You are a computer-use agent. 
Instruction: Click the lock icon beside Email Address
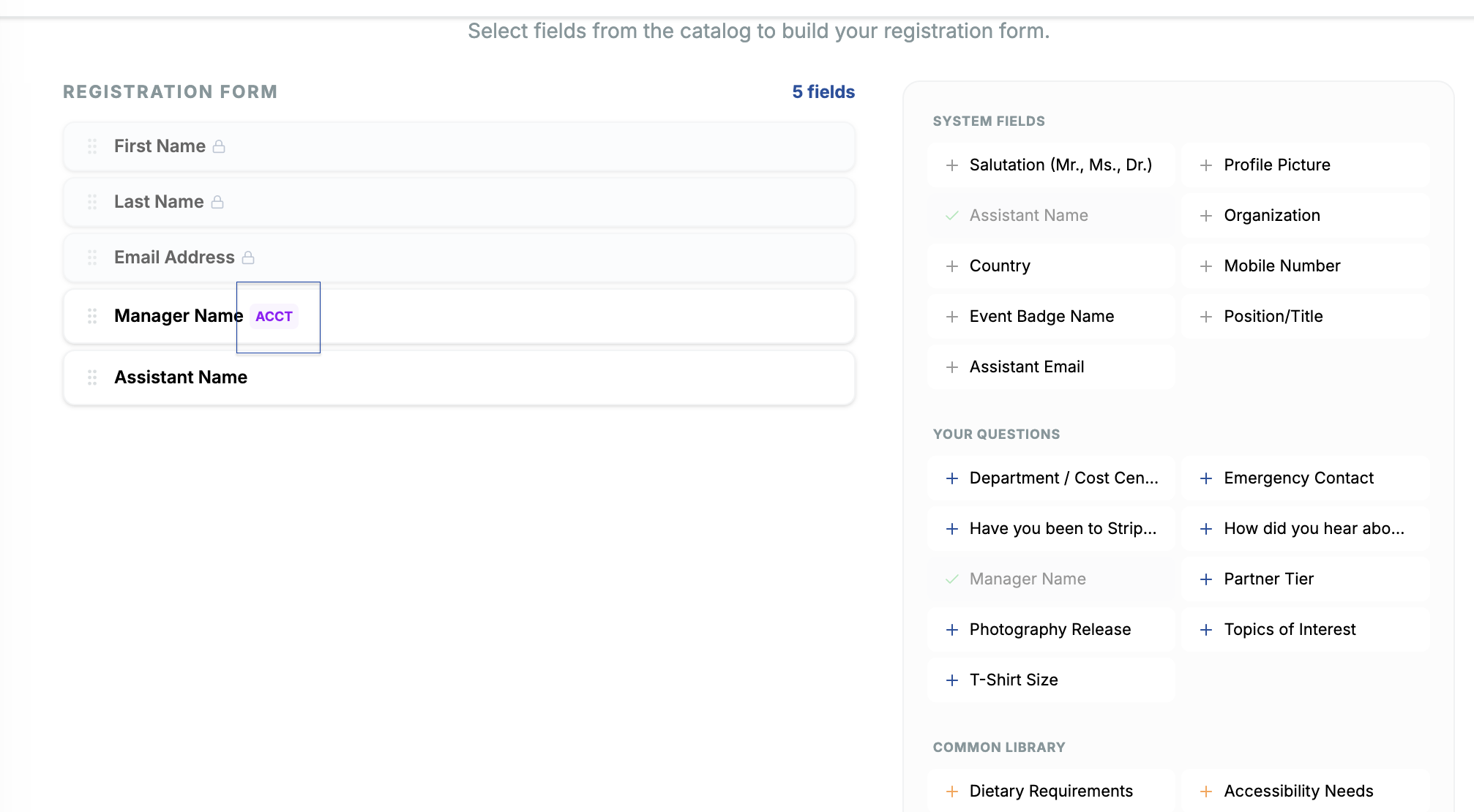248,257
